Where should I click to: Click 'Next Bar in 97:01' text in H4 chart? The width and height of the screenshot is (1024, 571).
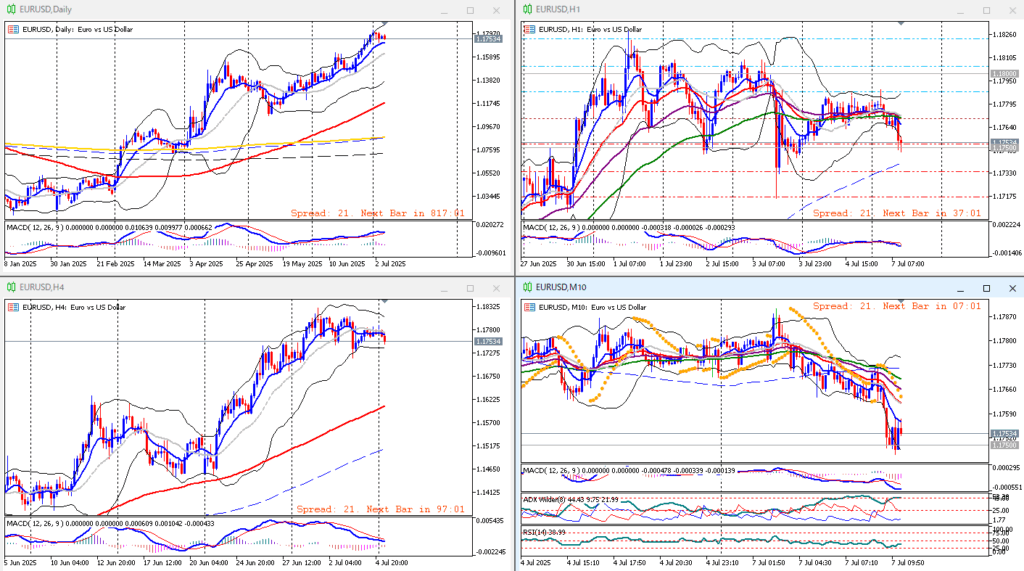click(x=415, y=509)
